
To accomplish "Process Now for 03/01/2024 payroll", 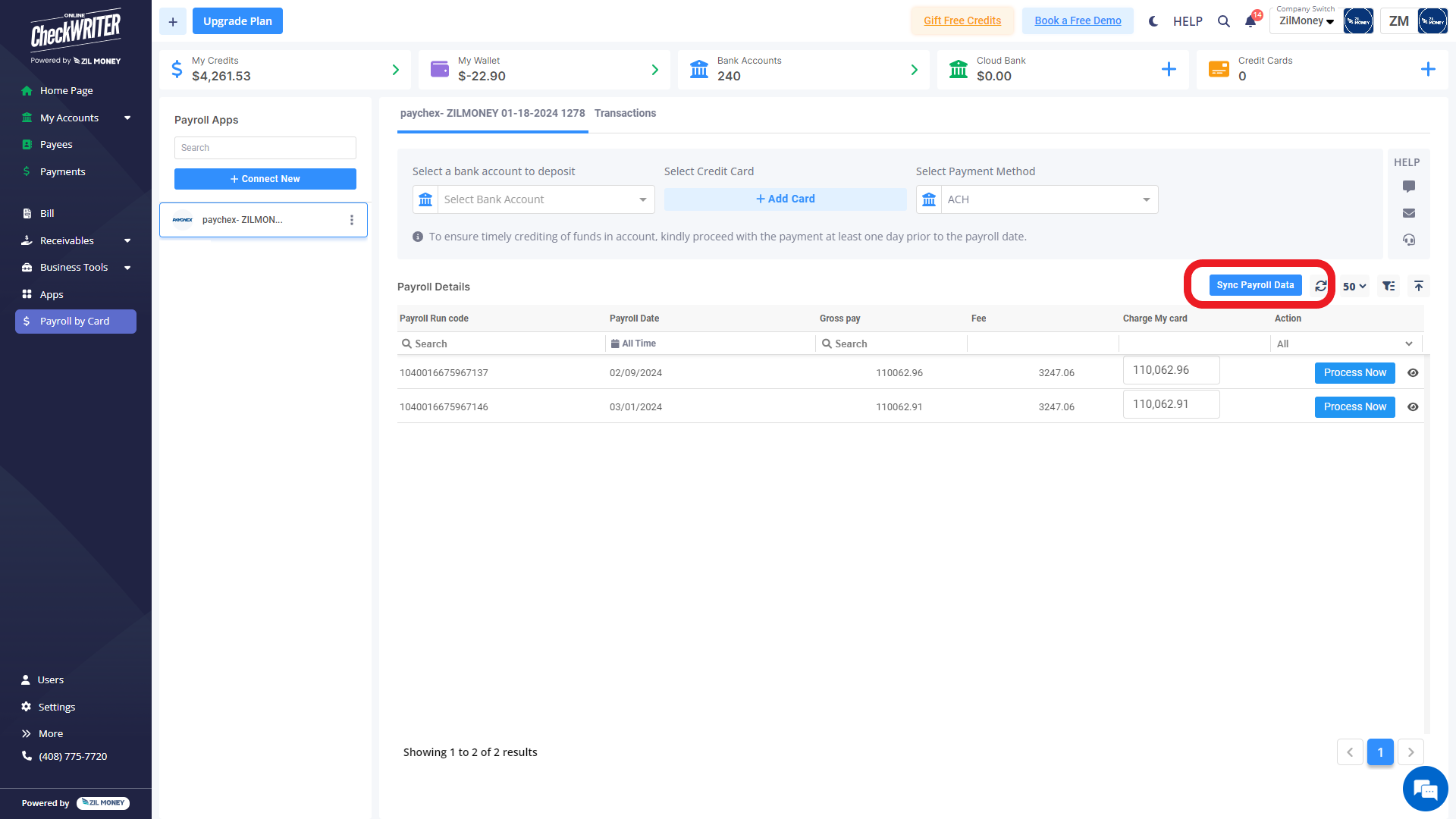I will [x=1354, y=407].
